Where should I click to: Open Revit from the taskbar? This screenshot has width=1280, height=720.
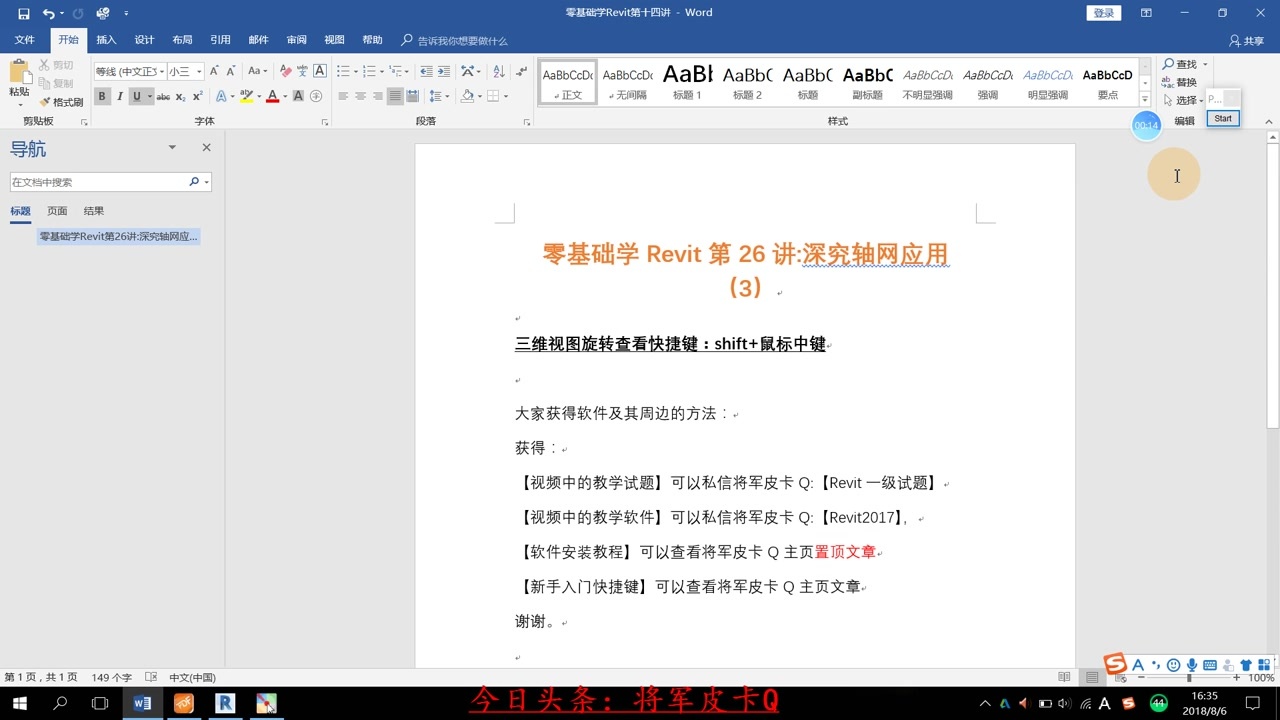pos(225,703)
